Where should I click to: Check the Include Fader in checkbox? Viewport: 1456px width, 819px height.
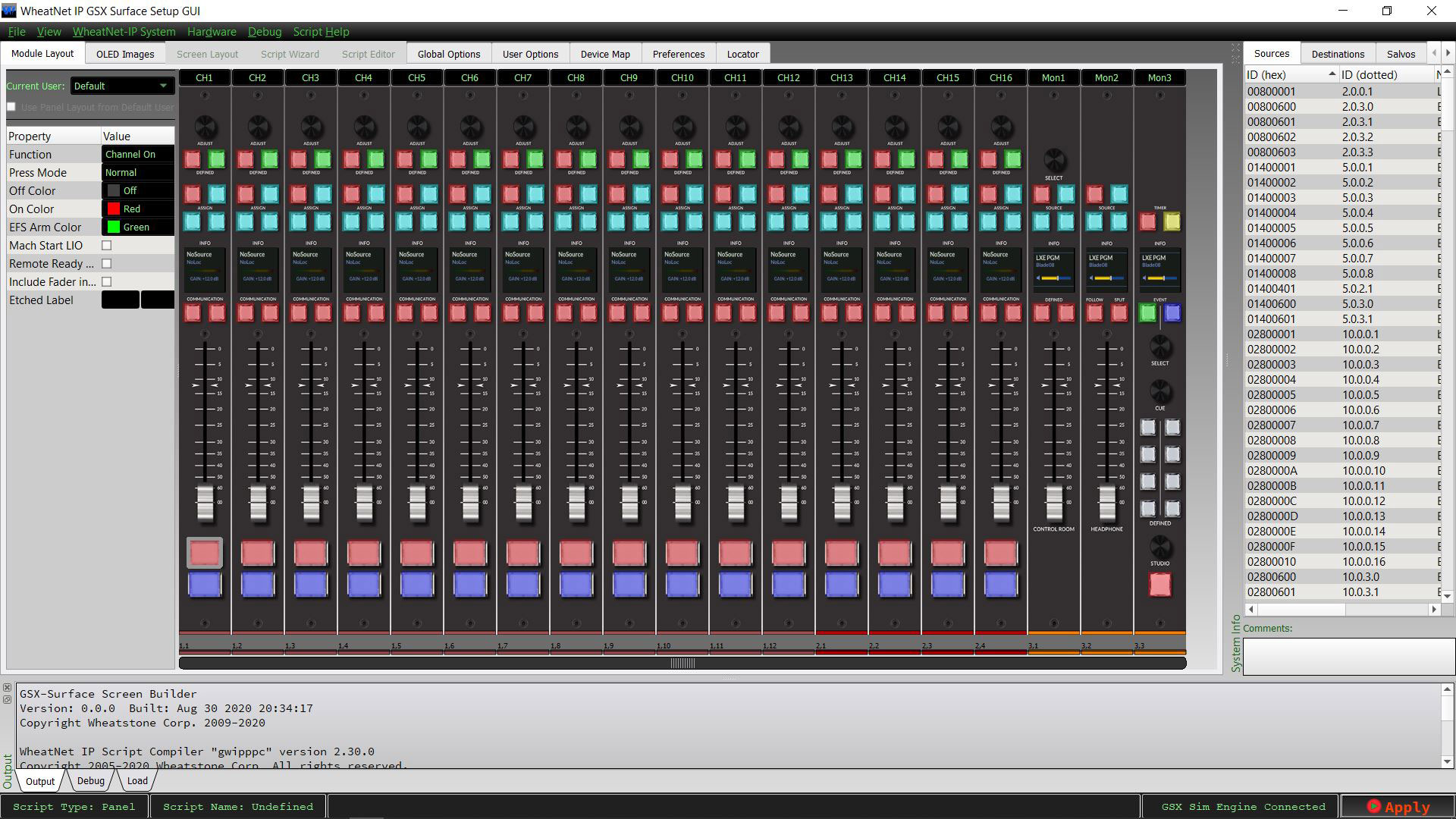[107, 282]
